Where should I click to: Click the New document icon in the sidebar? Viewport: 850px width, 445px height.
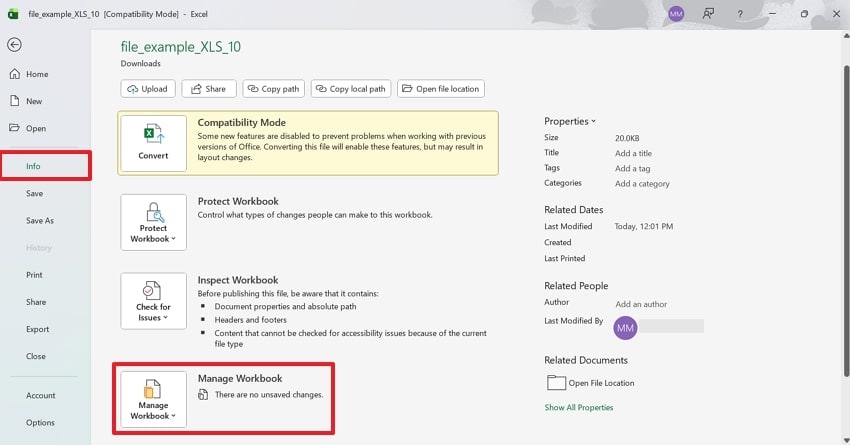click(15, 101)
